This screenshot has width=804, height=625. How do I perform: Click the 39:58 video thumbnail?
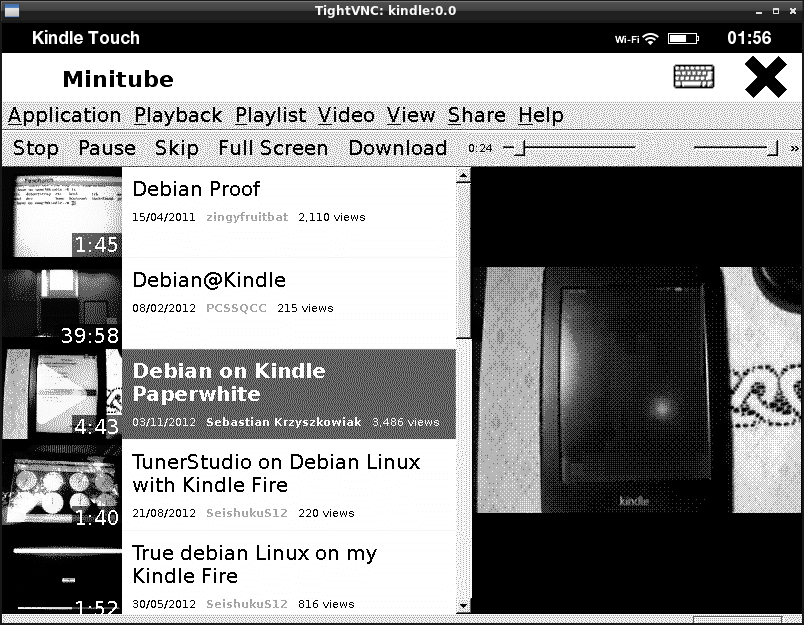click(62, 303)
